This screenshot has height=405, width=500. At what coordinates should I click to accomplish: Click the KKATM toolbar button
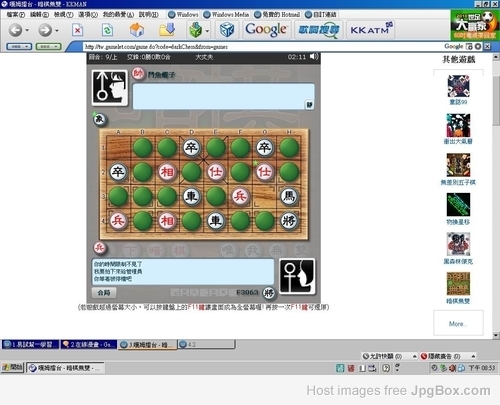tap(370, 30)
